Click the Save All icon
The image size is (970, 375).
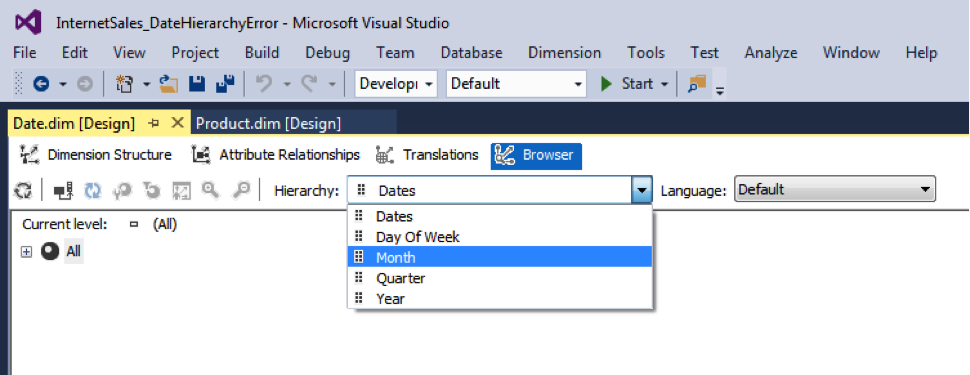point(225,84)
